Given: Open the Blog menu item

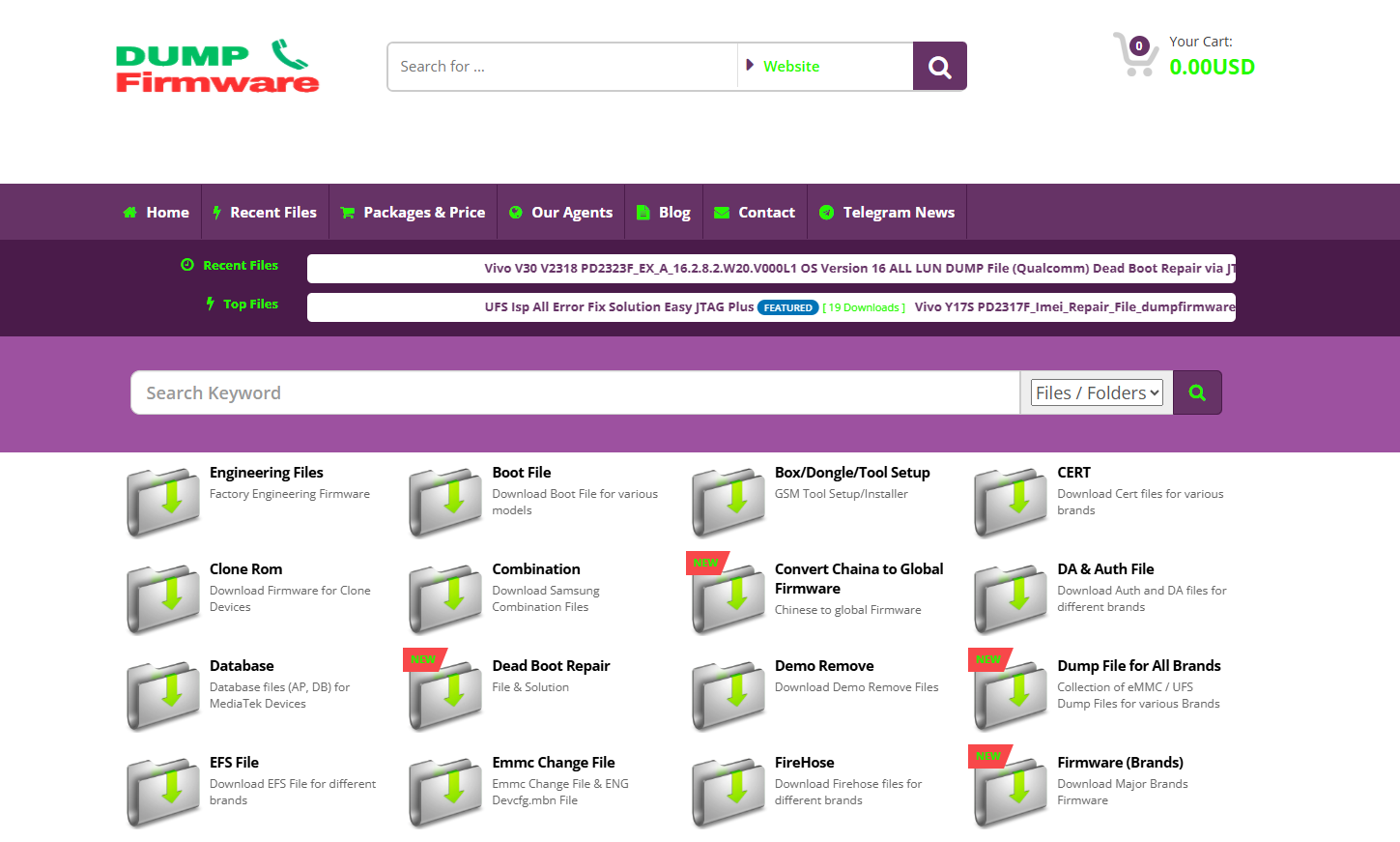Looking at the screenshot, I should 664,212.
